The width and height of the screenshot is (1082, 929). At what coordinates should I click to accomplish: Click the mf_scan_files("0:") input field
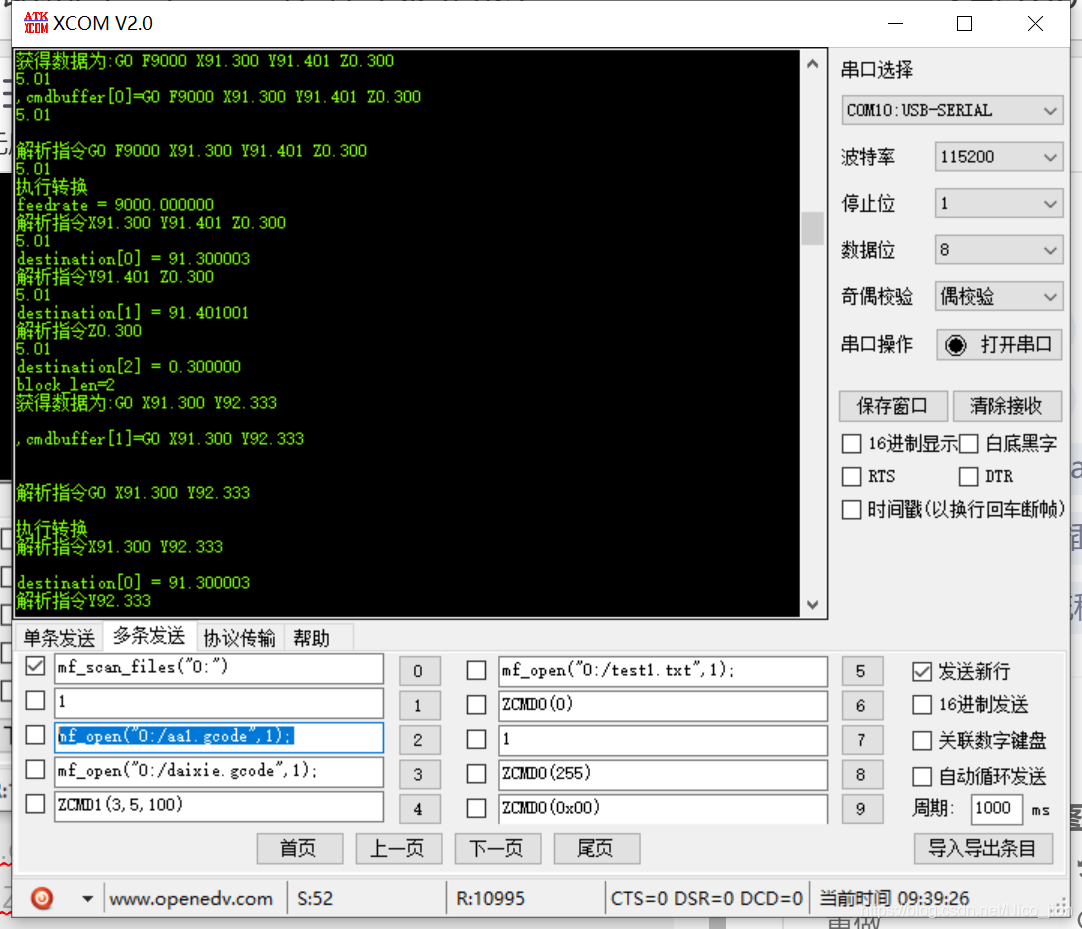coord(219,668)
